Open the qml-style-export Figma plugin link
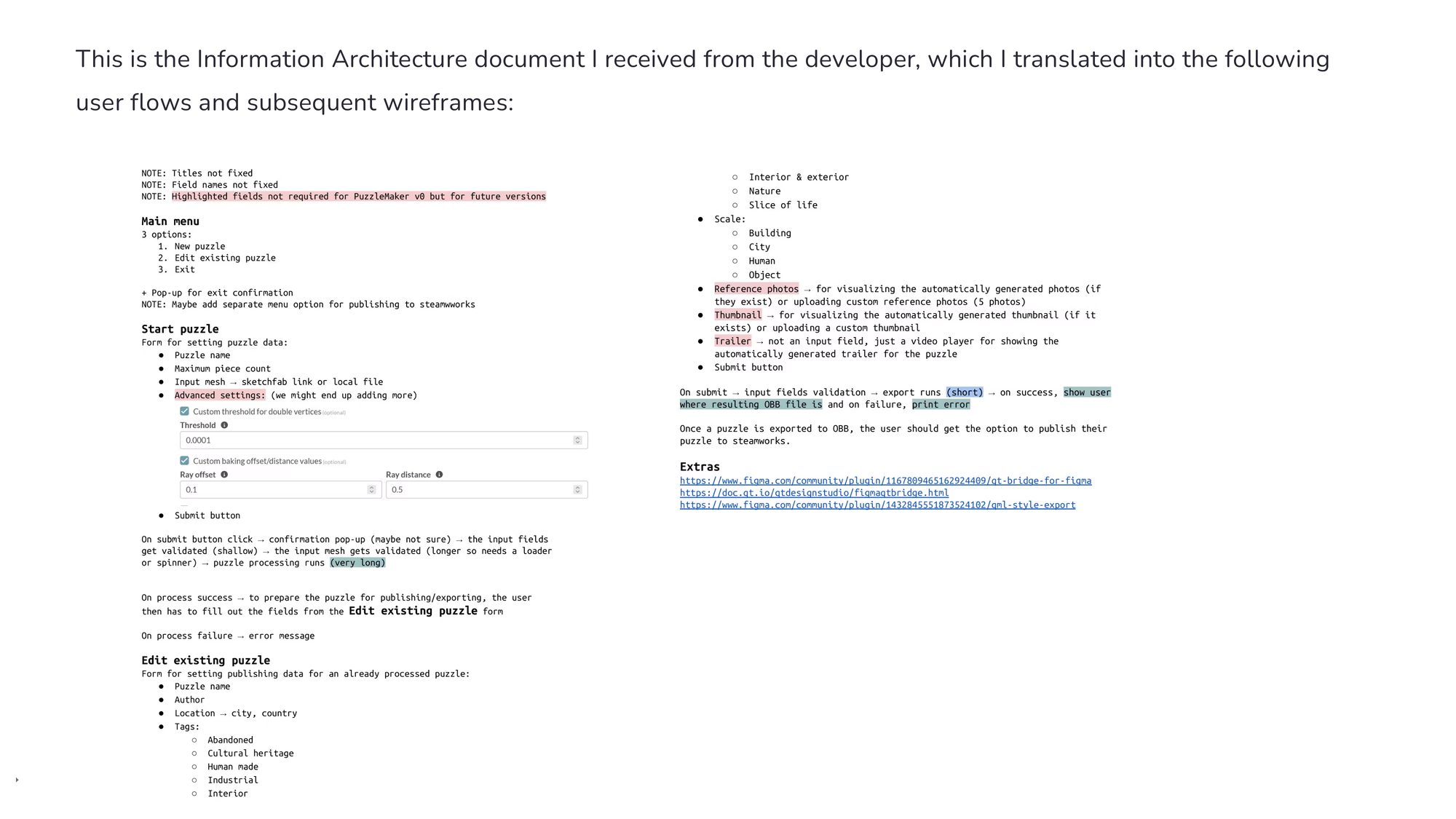The image size is (1456, 819). 877,505
